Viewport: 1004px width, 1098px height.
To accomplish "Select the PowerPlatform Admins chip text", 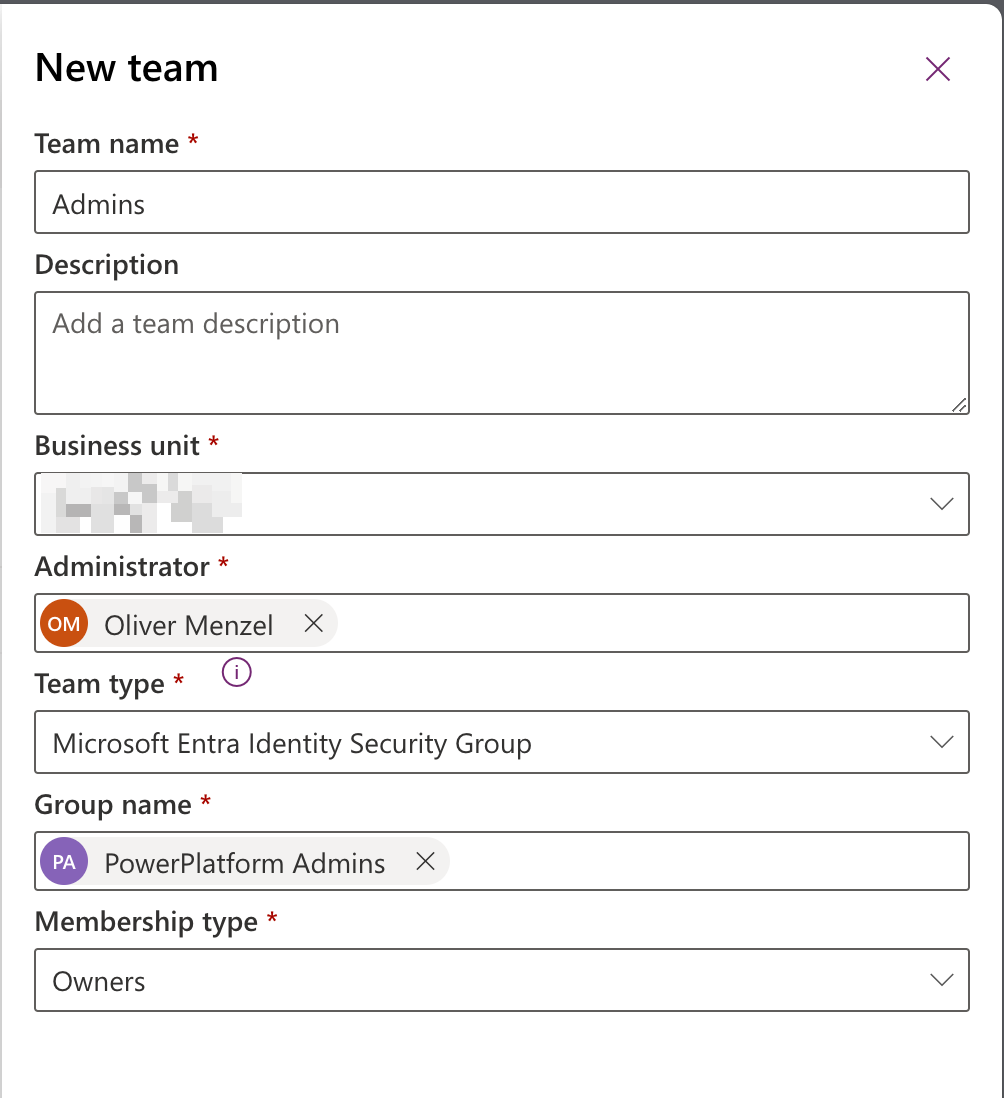I will coord(245,864).
